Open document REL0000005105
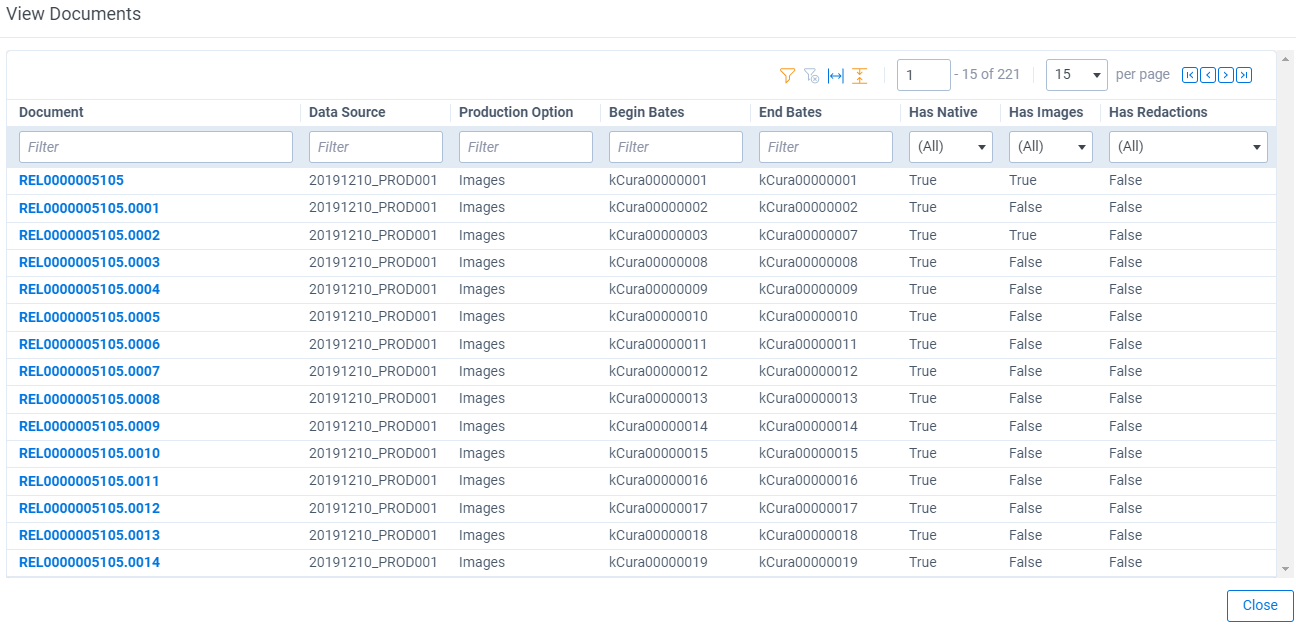 coord(72,181)
